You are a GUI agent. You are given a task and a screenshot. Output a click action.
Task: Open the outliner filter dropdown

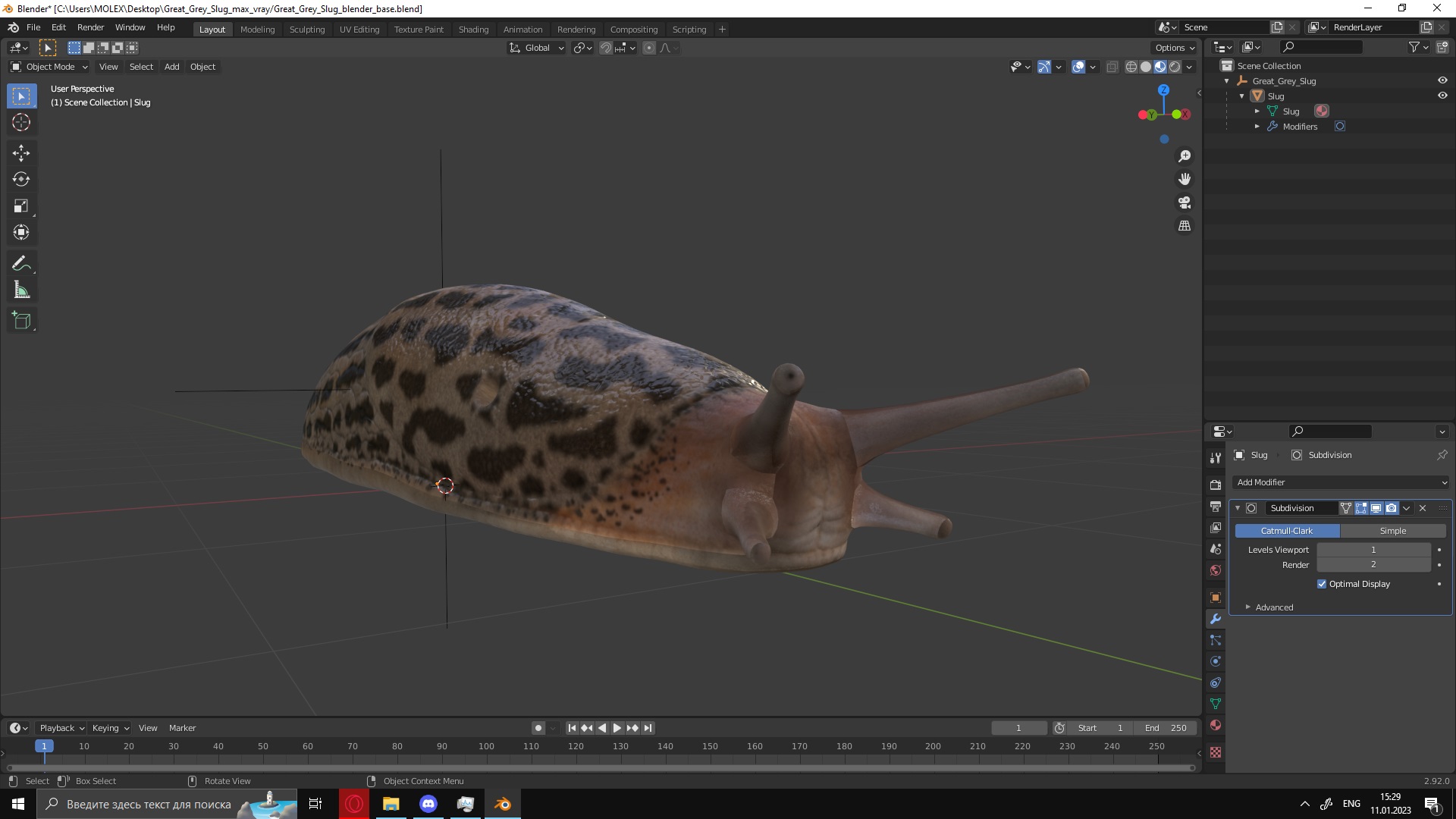pos(1419,47)
